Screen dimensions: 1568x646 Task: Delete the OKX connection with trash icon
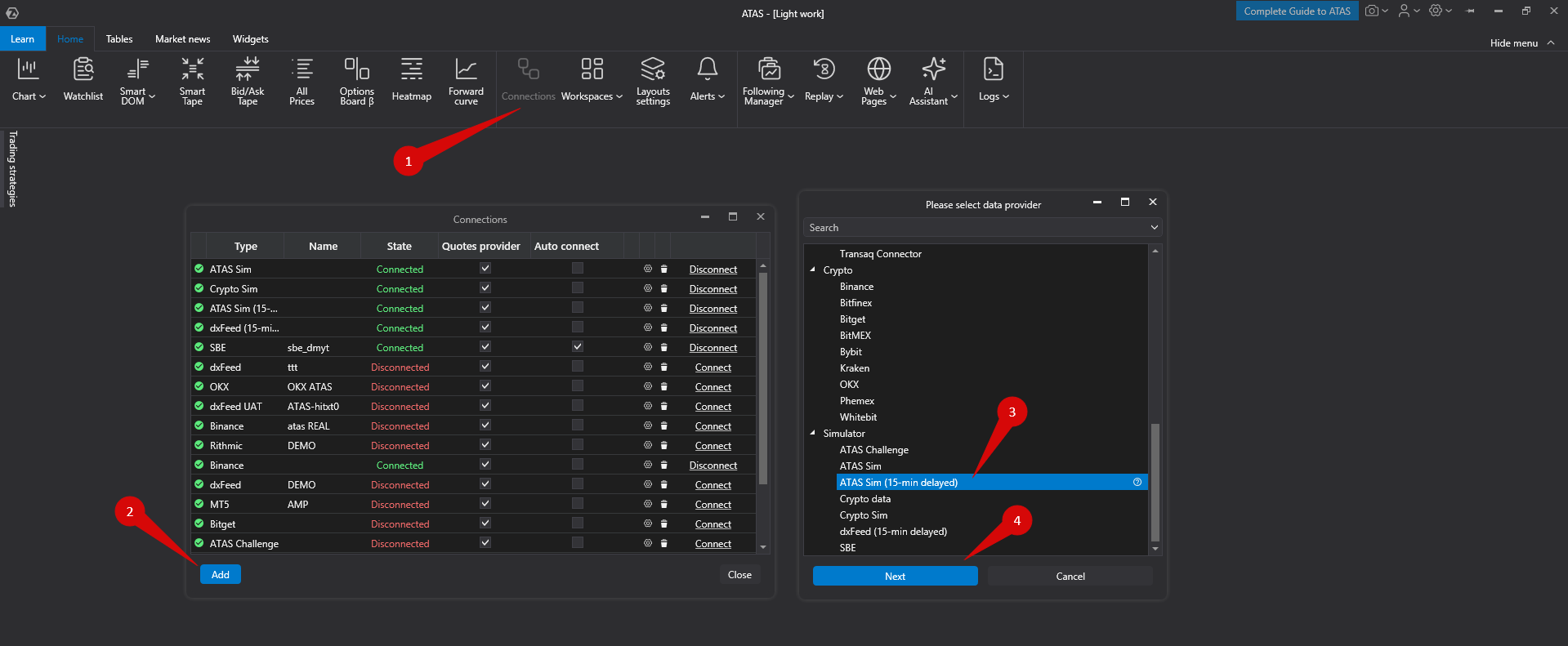coord(664,386)
